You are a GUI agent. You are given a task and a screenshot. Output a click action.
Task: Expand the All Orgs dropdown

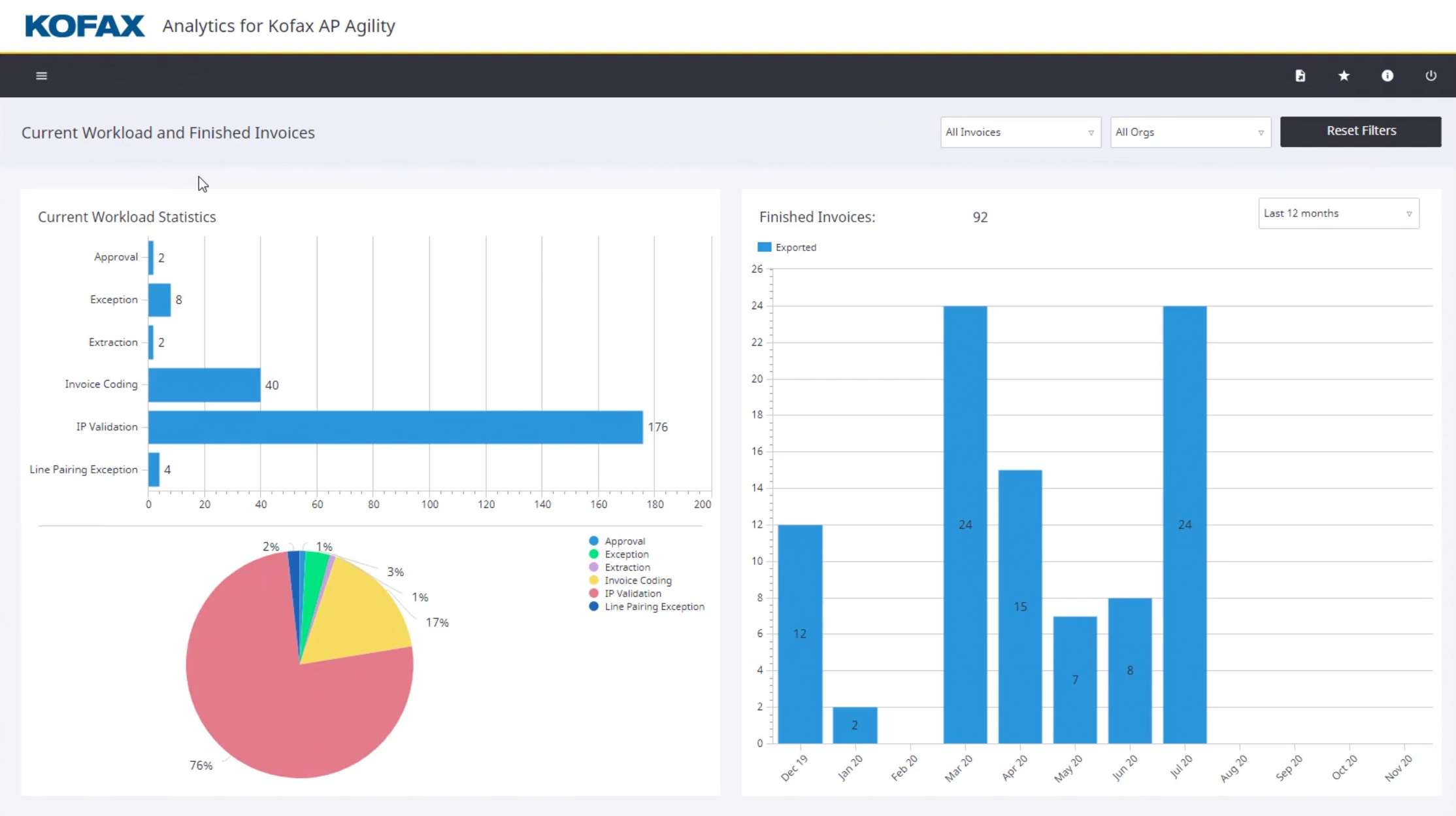coord(1189,132)
